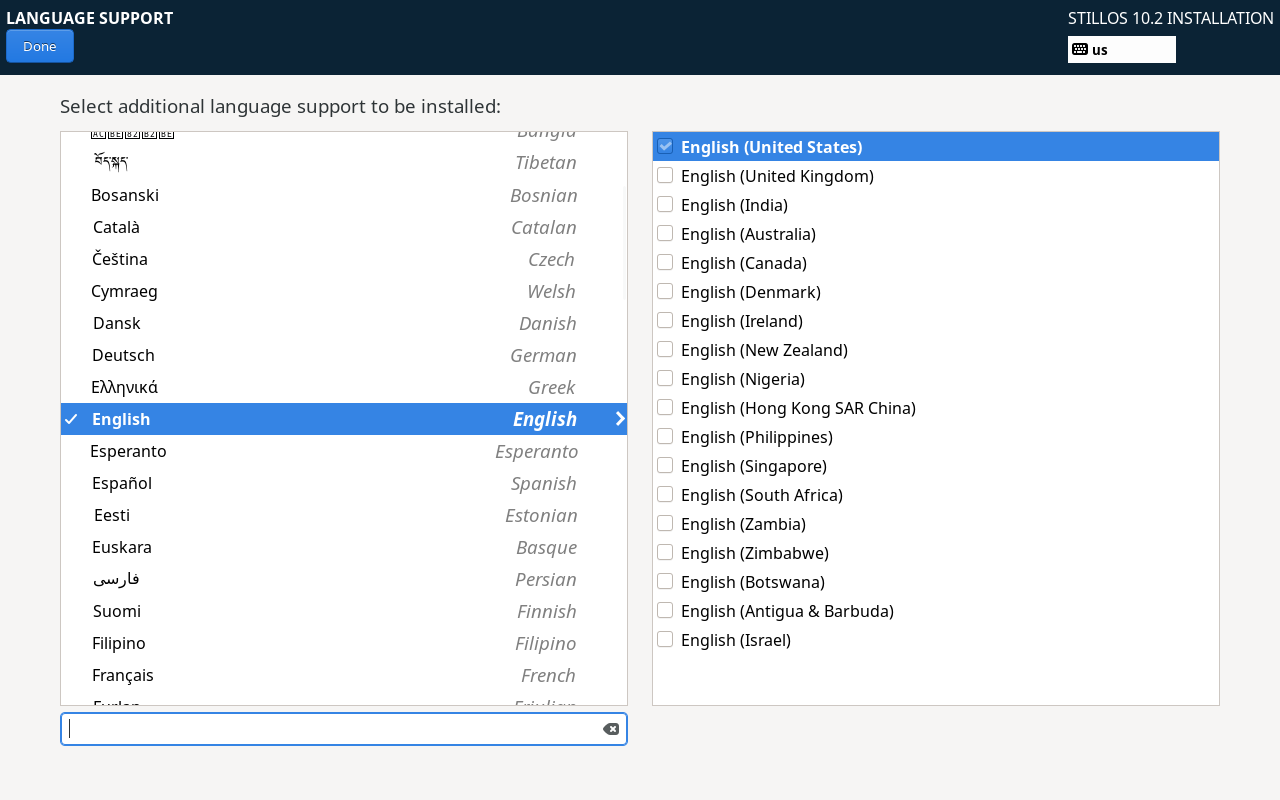Select Dansk (Danish) language
Screen dimensions: 1280x800
pyautogui.click(x=344, y=323)
